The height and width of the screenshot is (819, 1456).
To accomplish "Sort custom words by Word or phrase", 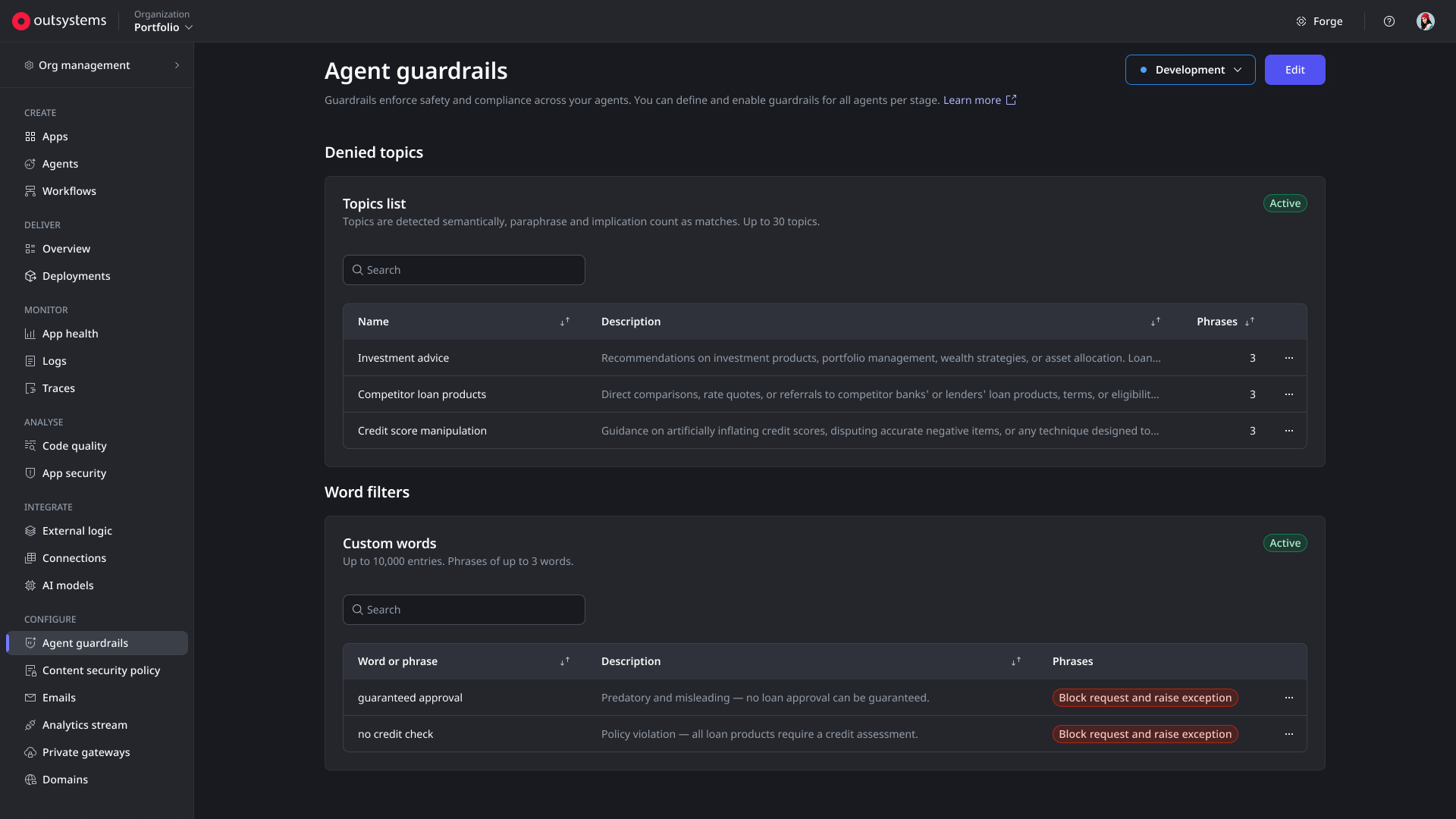I will point(565,661).
